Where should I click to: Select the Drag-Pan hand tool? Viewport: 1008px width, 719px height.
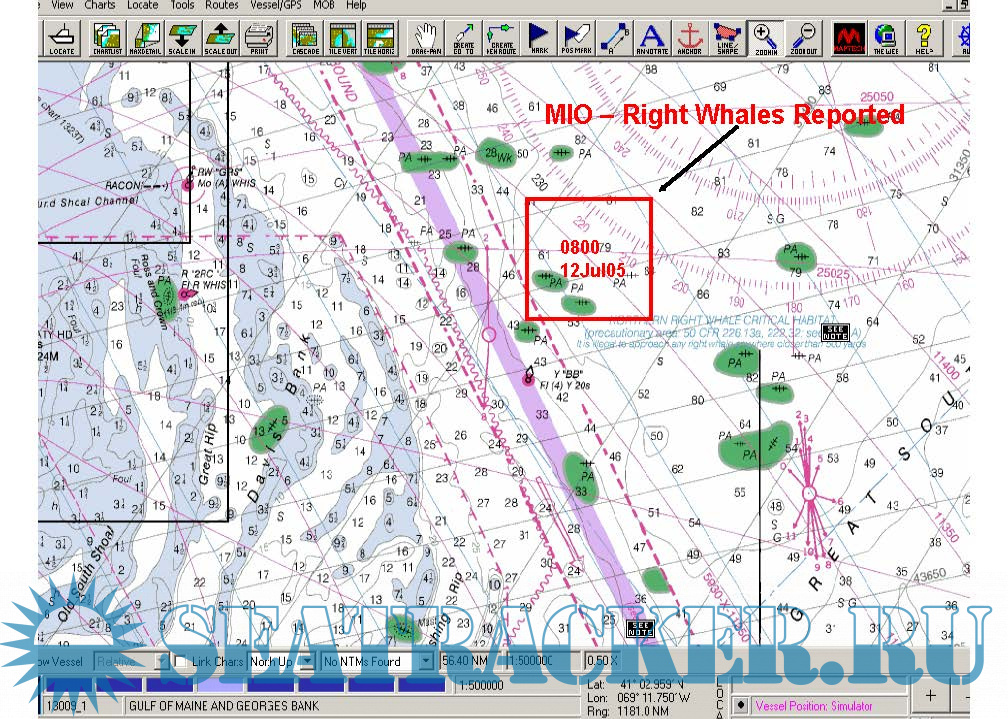(427, 37)
